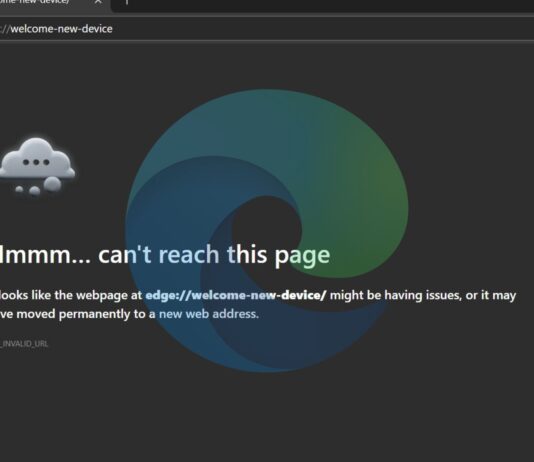Close the welcome-new-device tab
The image size is (534, 462).
pos(98,2)
